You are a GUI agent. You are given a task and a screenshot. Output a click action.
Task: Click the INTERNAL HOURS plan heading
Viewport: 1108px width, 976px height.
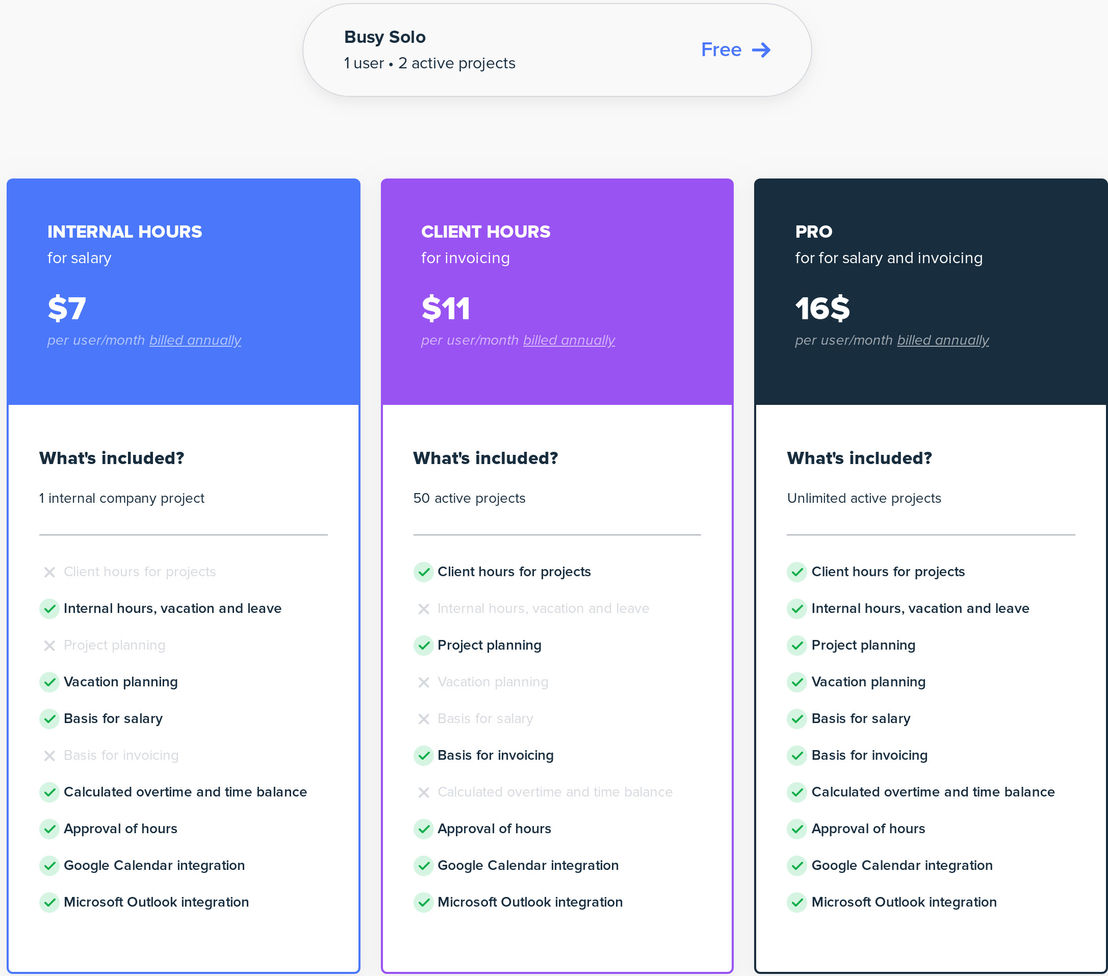coord(124,232)
